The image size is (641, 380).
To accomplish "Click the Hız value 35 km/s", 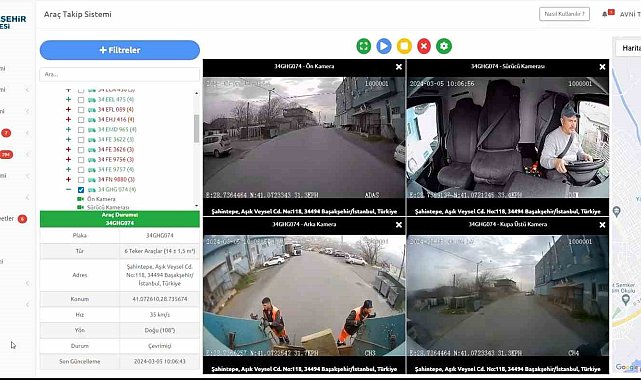I will point(160,315).
